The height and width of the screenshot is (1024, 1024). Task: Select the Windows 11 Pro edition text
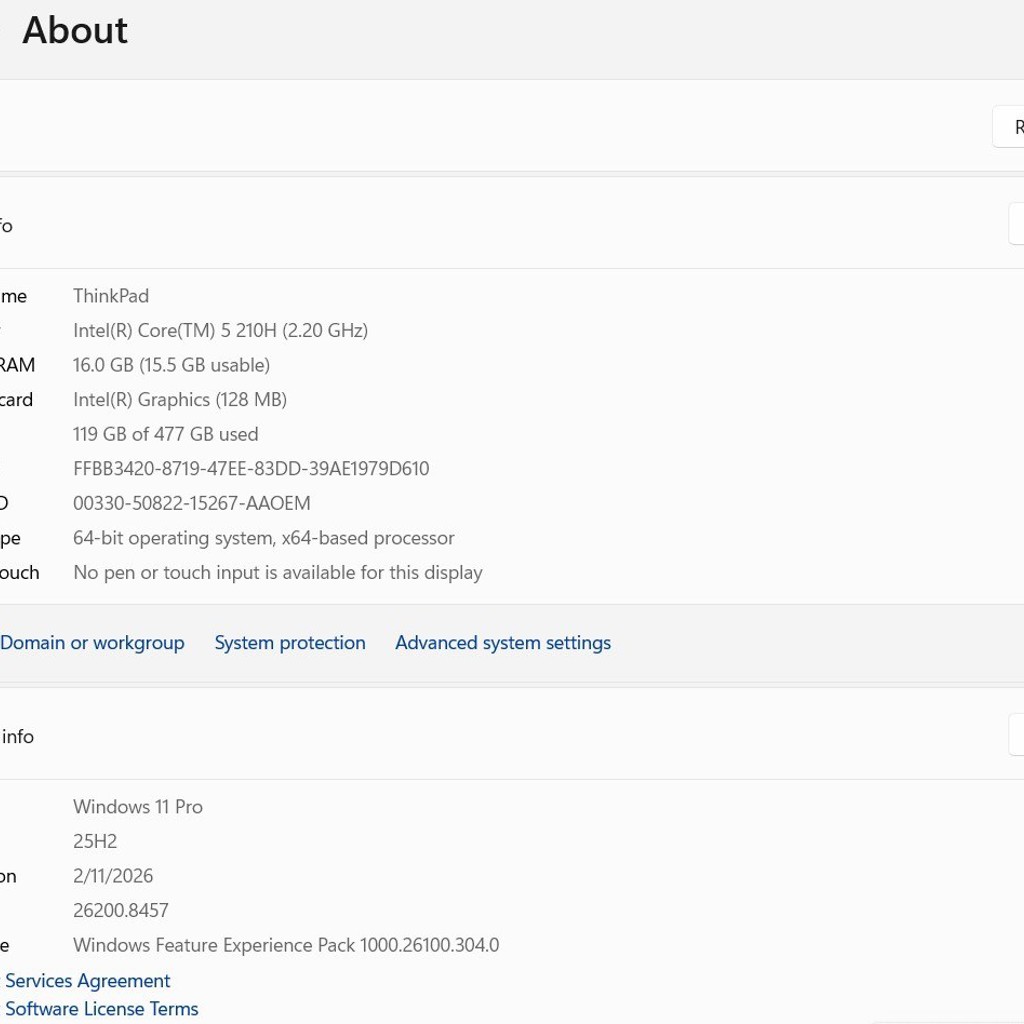138,807
